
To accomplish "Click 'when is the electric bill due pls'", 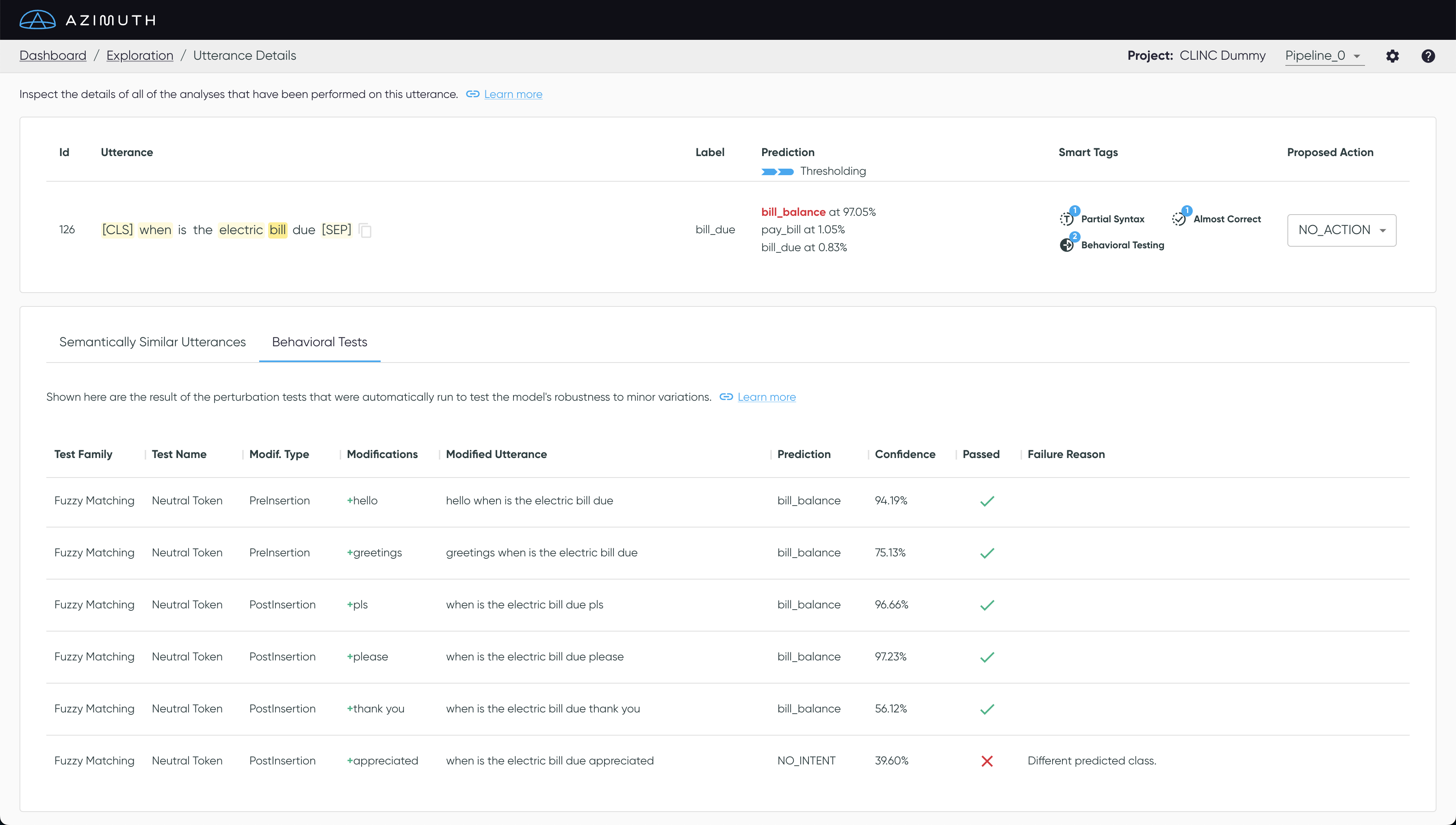I will 524,605.
